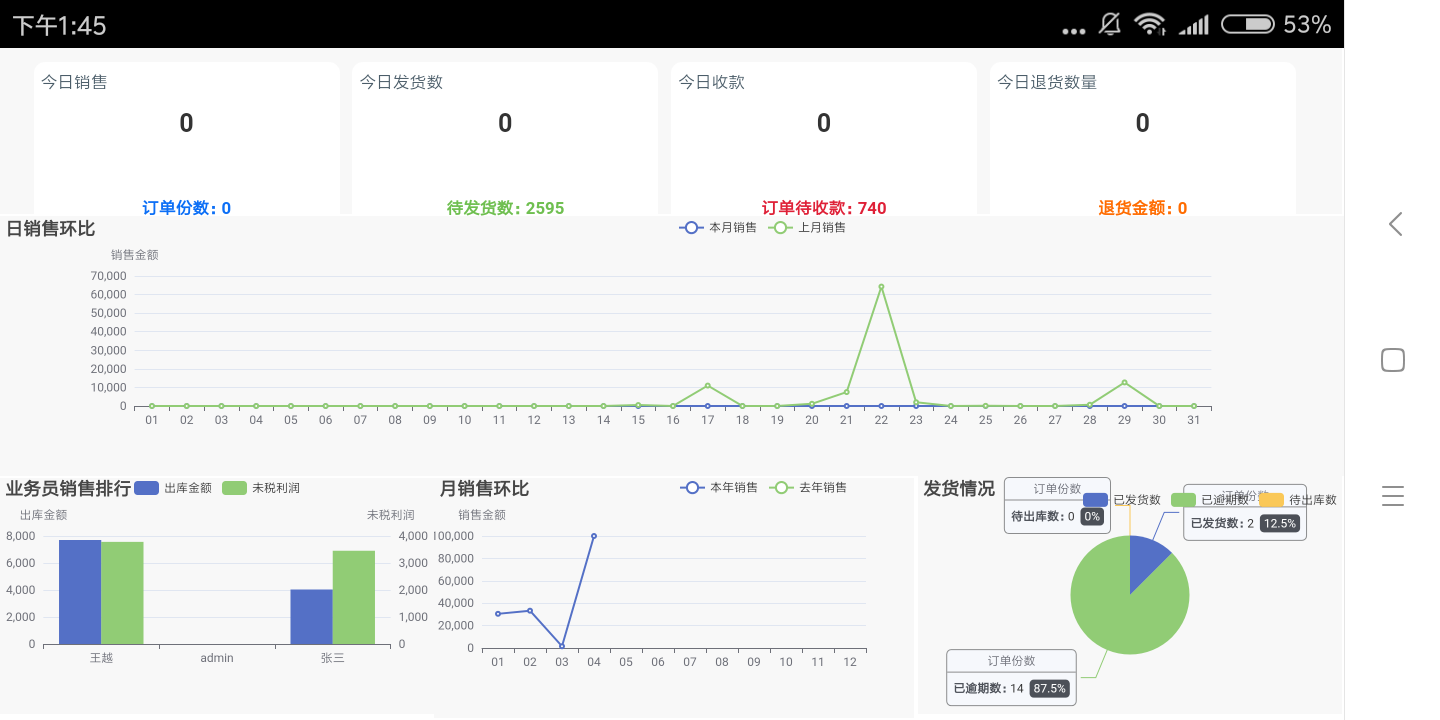Toggle 待出库数 legend in the shipping pie chart
This screenshot has width=1440, height=720.
(x=1298, y=500)
